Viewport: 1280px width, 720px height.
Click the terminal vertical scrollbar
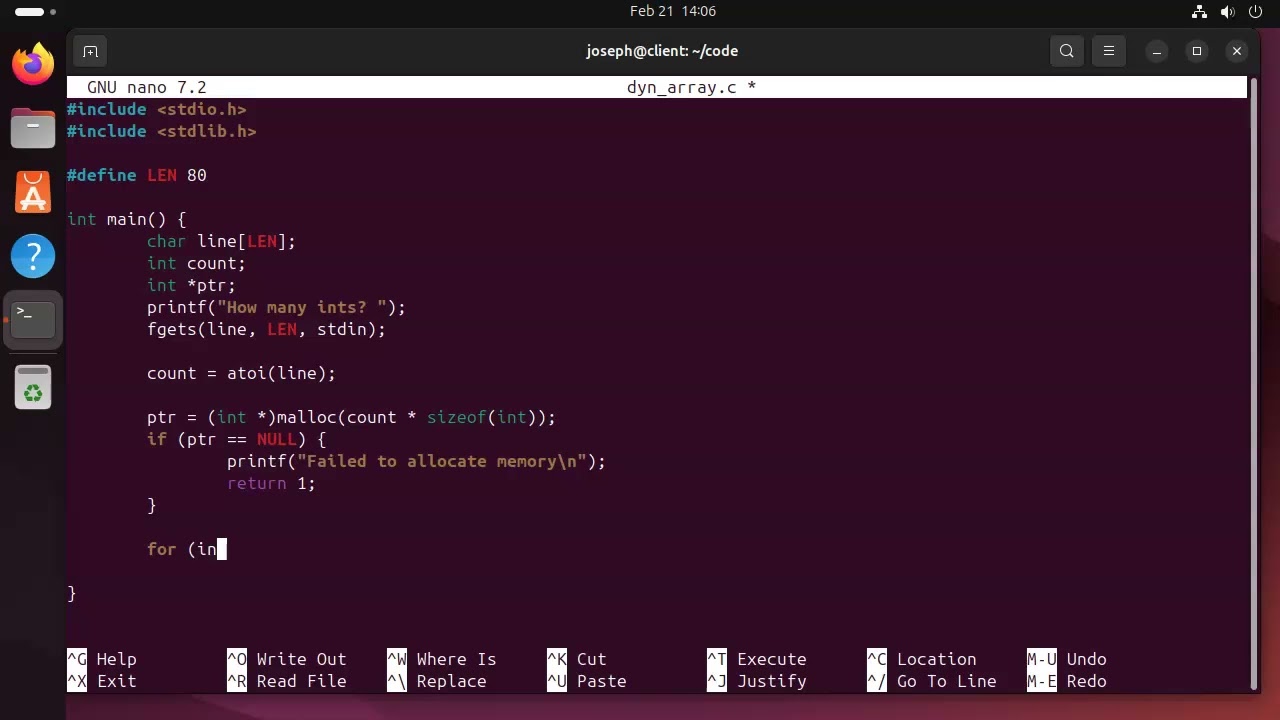coord(1254,385)
